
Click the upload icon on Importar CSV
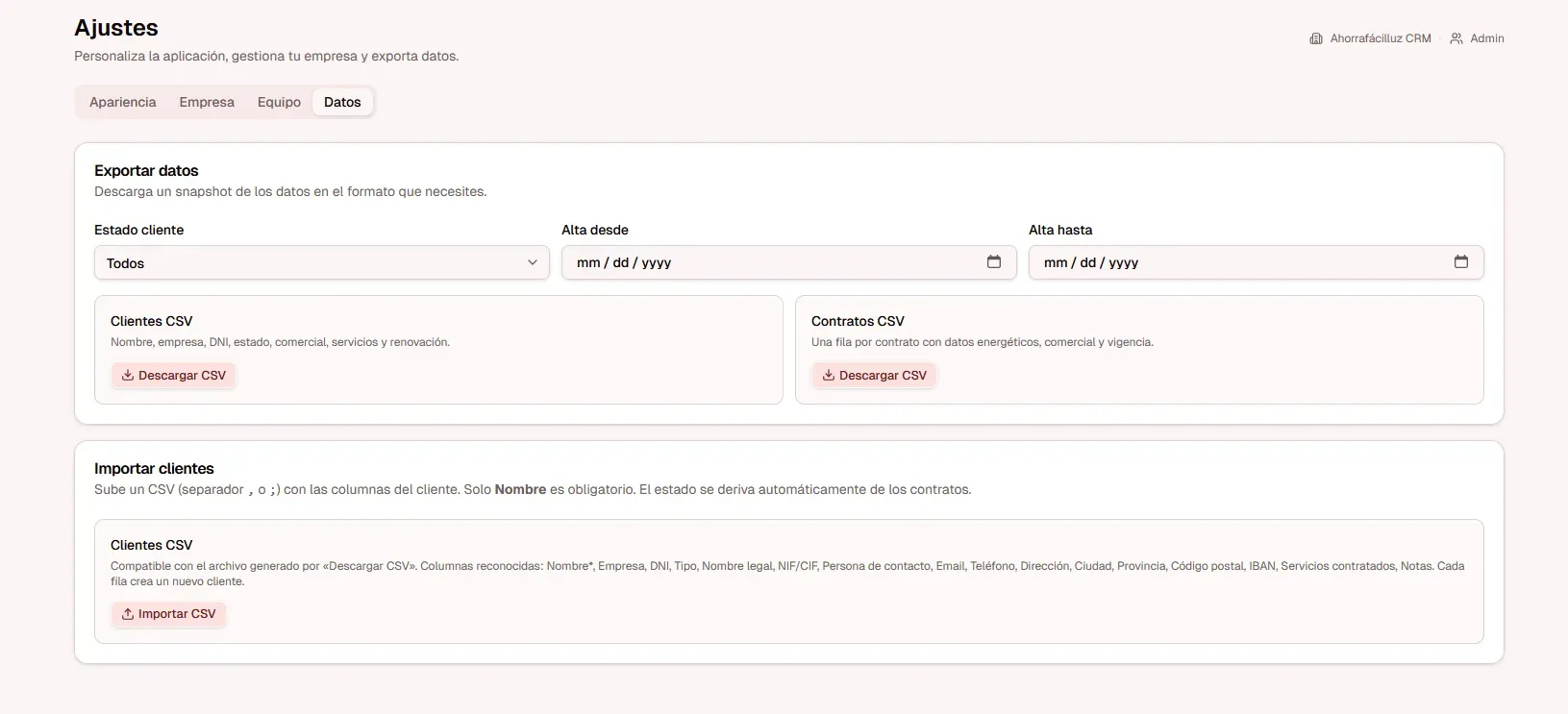[128, 614]
